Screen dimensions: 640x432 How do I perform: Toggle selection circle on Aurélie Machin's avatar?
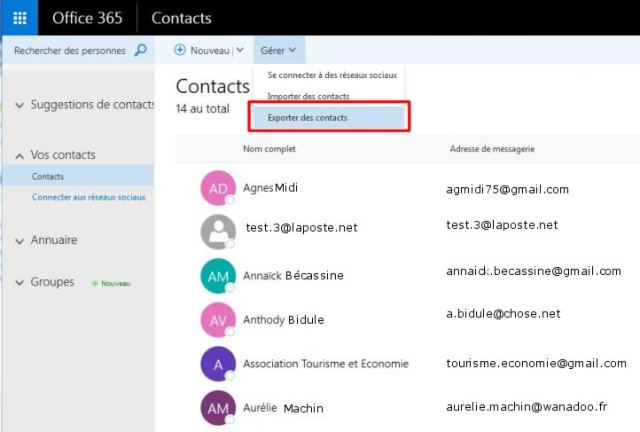[x=230, y=420]
